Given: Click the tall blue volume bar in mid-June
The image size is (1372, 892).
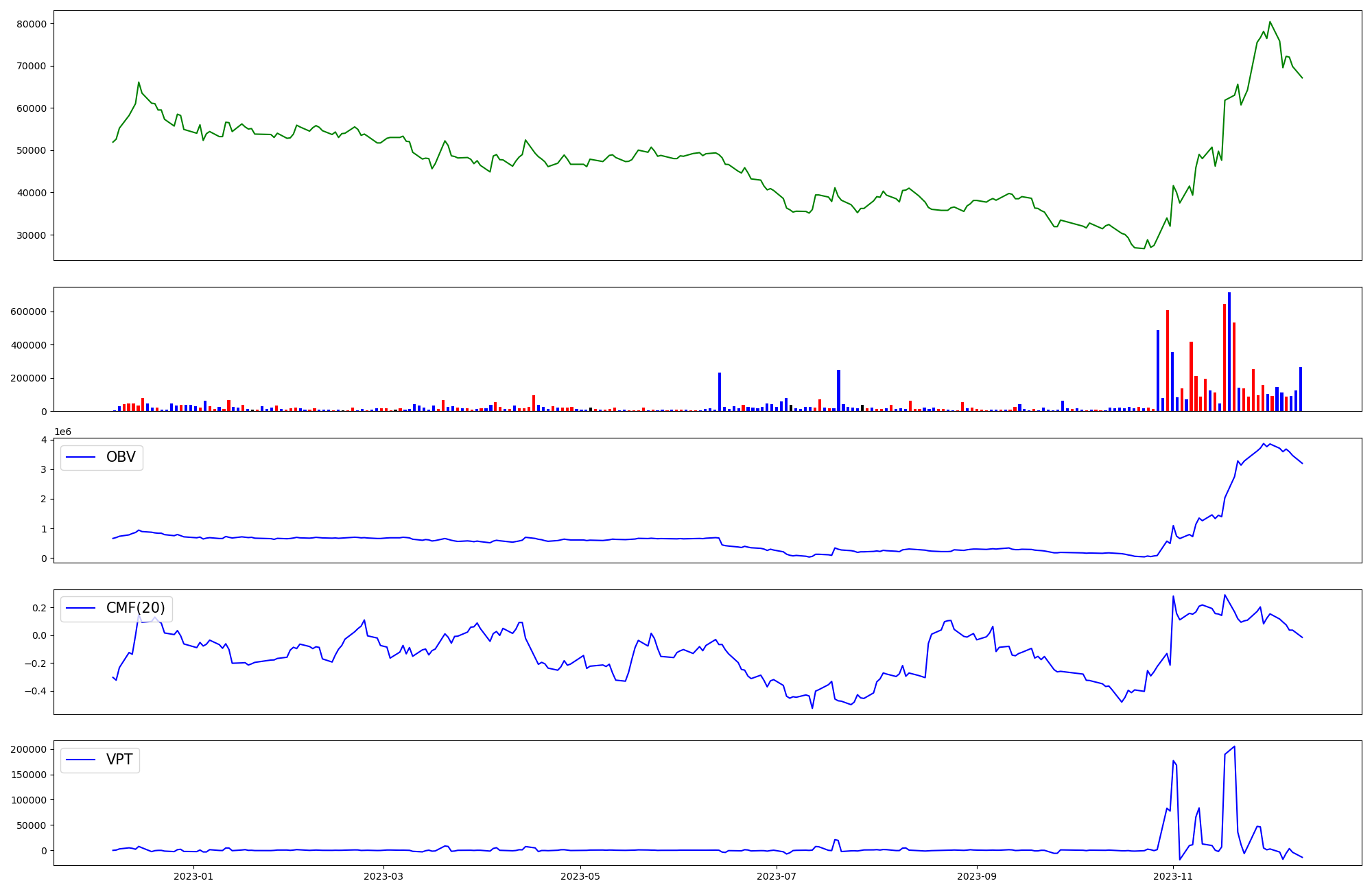Looking at the screenshot, I should (720, 391).
